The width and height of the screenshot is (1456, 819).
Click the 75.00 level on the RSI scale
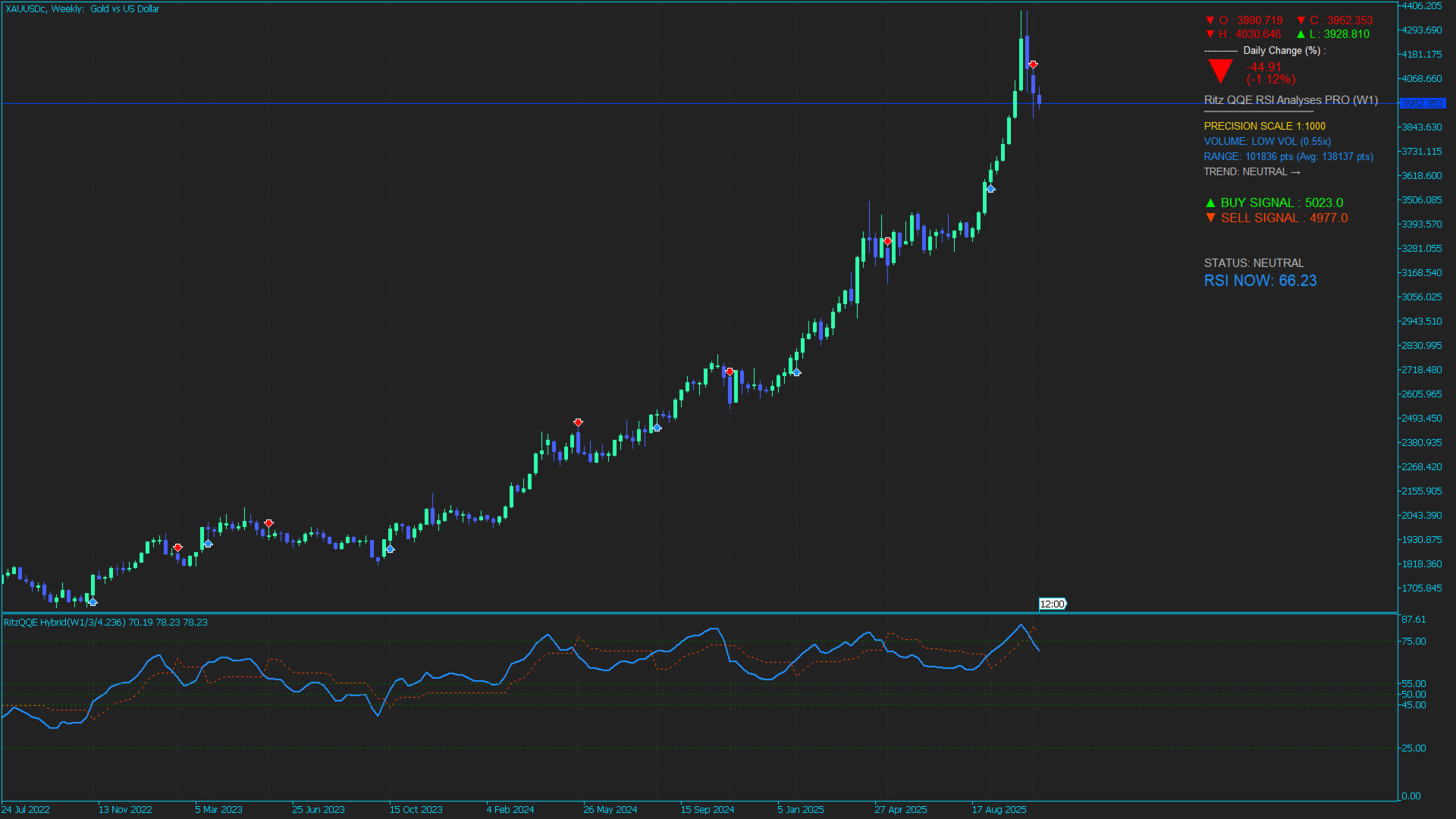(x=1413, y=642)
